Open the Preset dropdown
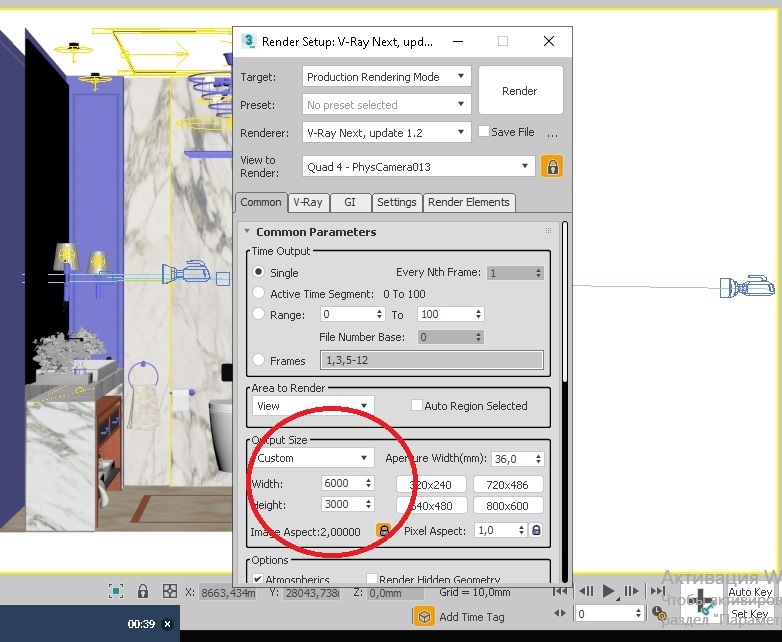782x642 pixels. 387,105
